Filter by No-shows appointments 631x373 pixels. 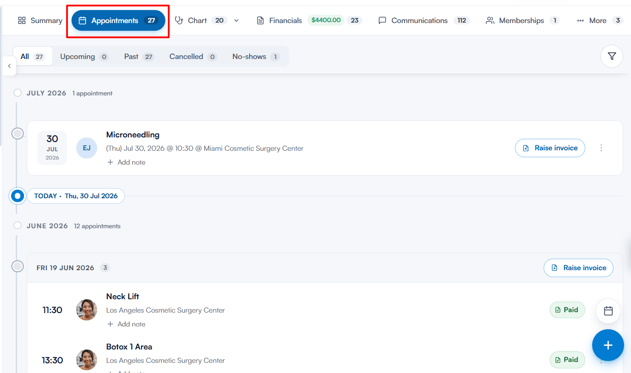click(256, 56)
